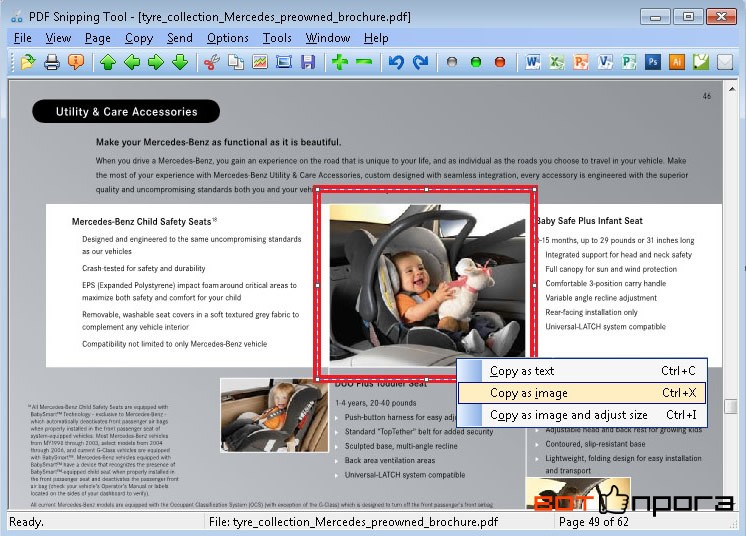This screenshot has height=536, width=746.
Task: Choose Copy as text in context menu
Action: (x=582, y=371)
